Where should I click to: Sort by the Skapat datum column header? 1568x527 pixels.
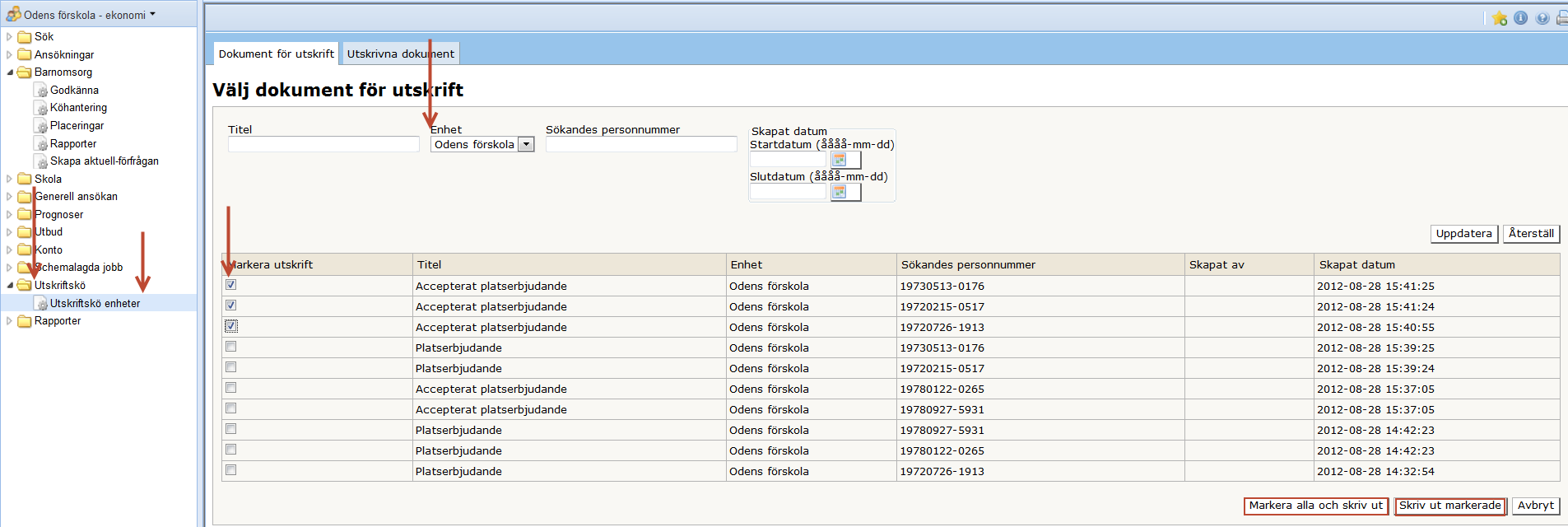tap(1356, 265)
